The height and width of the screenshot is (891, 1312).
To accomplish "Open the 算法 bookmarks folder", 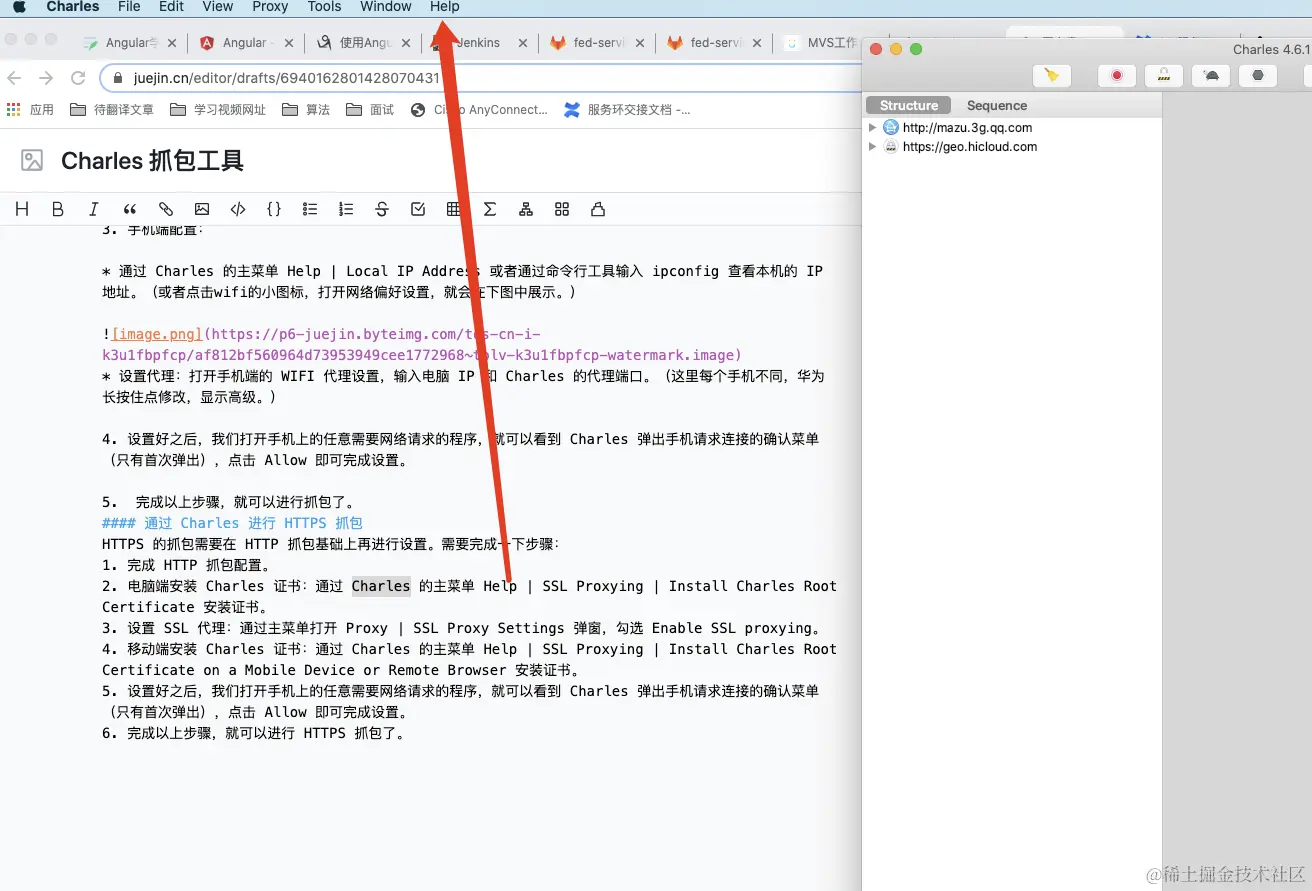I will 306,110.
